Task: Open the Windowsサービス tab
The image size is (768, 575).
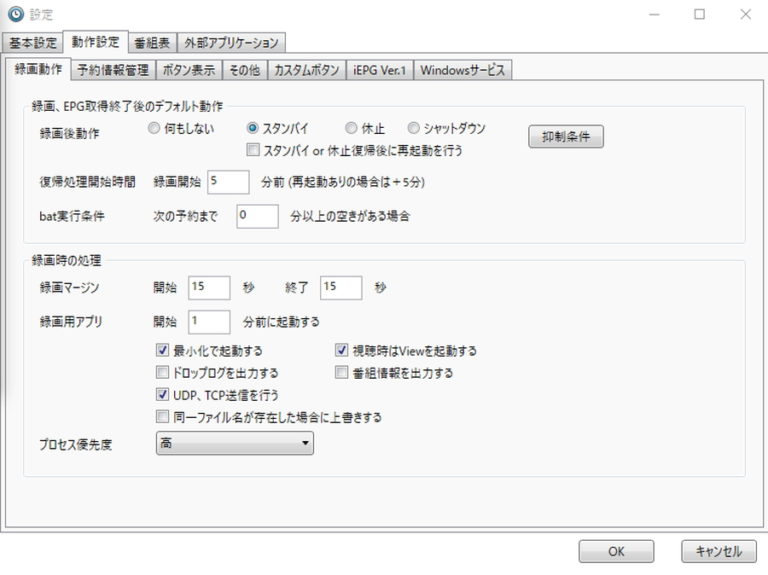Action: (x=463, y=70)
